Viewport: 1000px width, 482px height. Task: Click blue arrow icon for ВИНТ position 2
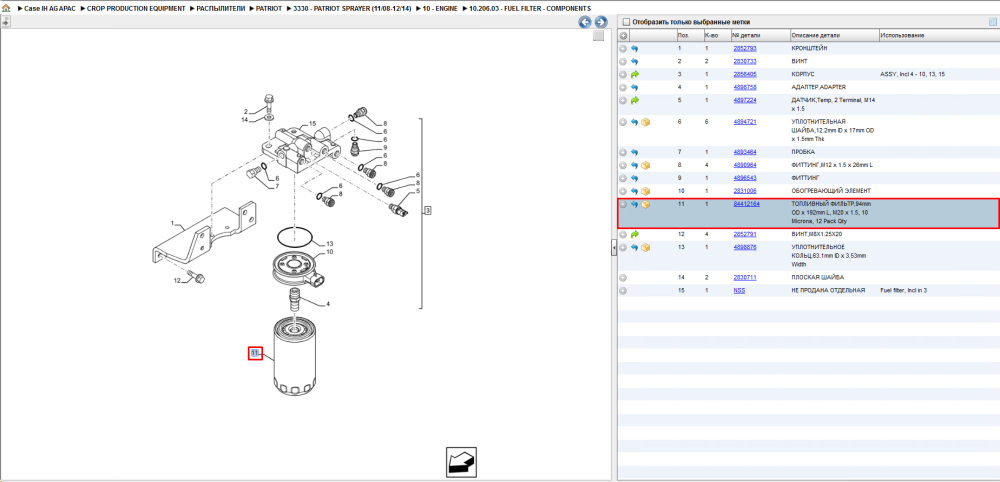click(x=634, y=61)
